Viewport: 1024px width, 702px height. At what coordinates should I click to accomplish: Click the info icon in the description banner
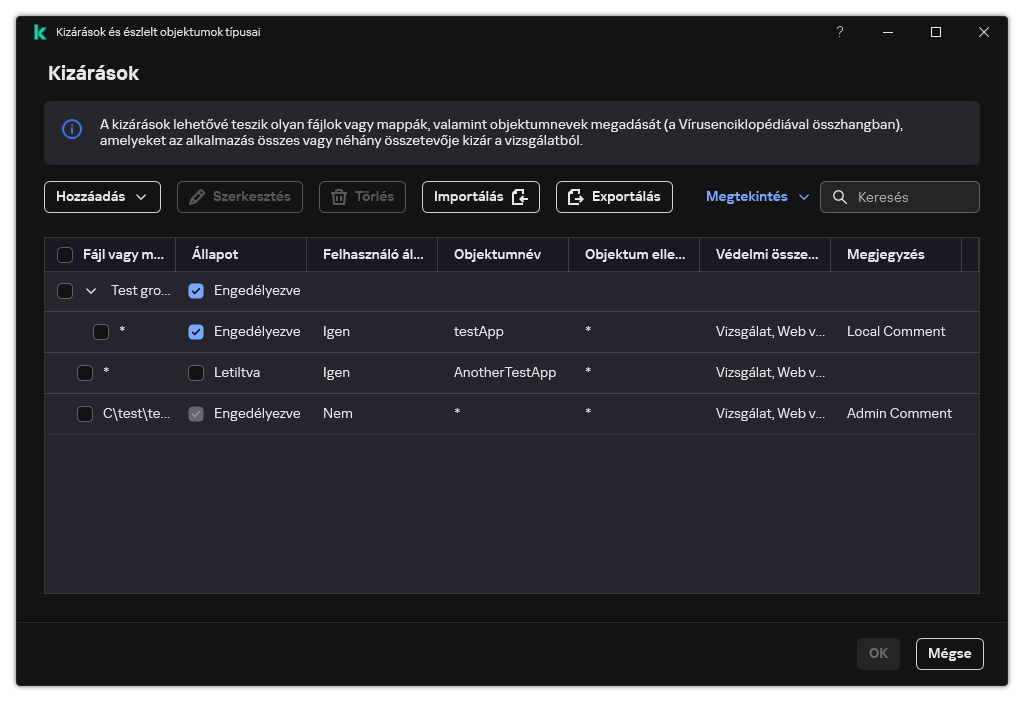click(x=72, y=130)
